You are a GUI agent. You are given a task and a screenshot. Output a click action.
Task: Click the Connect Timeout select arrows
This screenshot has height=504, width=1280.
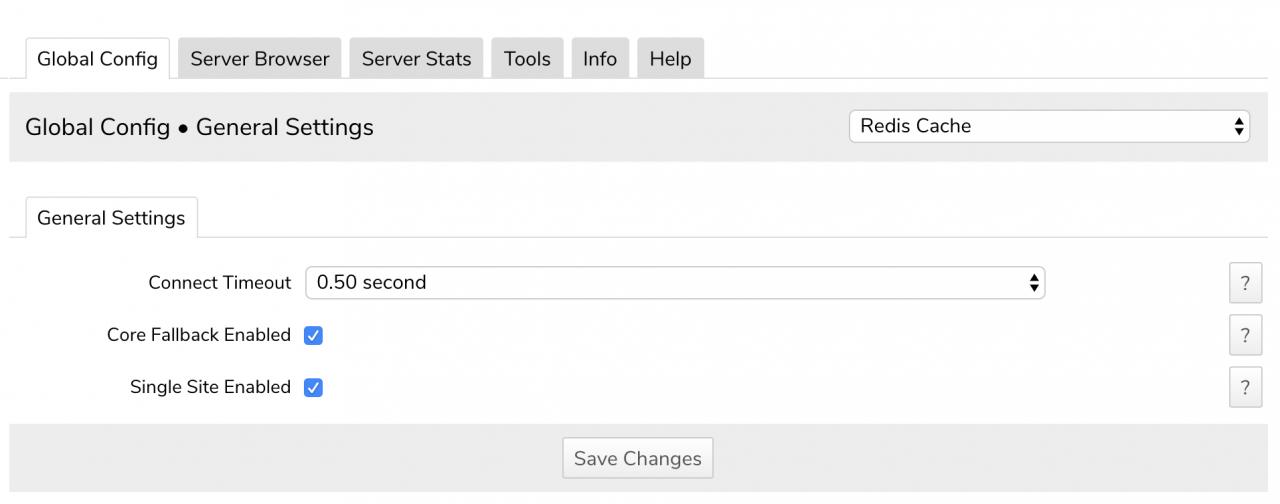[x=1034, y=283]
